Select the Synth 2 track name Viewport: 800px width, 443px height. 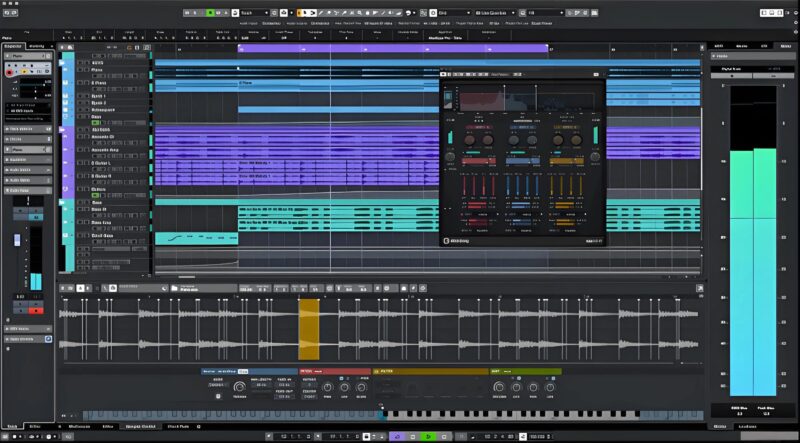[x=98, y=103]
